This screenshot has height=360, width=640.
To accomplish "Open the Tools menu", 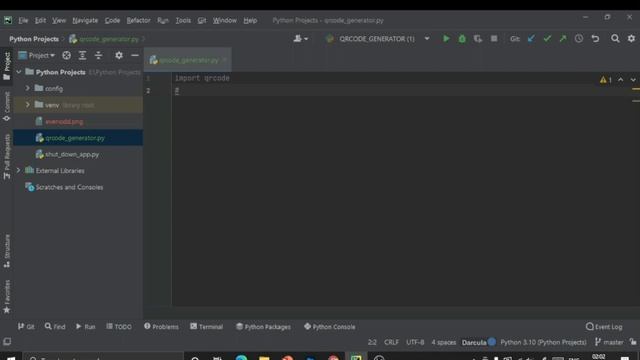I will pyautogui.click(x=183, y=20).
